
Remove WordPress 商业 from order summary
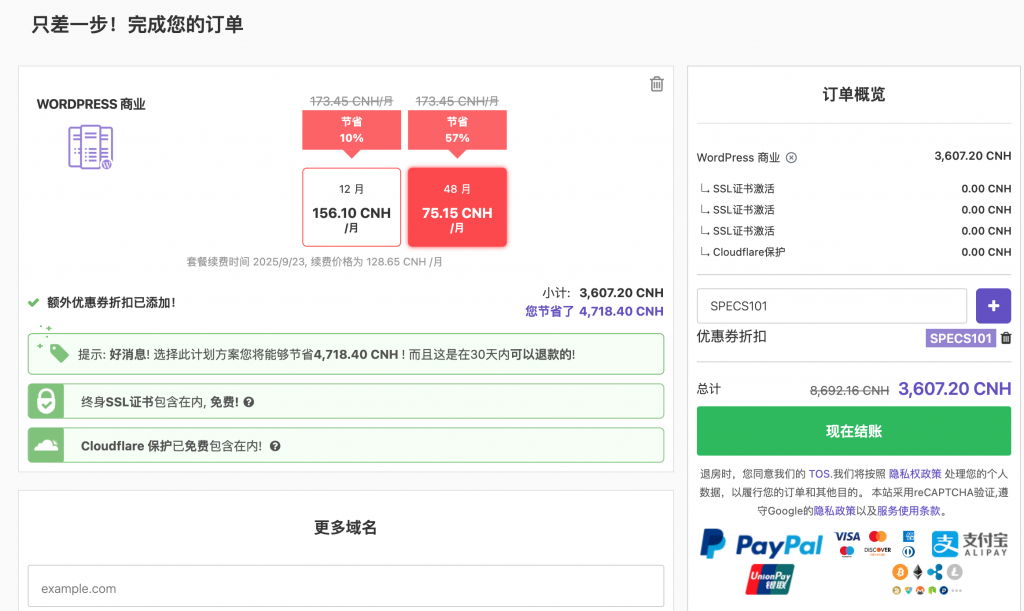click(x=791, y=157)
